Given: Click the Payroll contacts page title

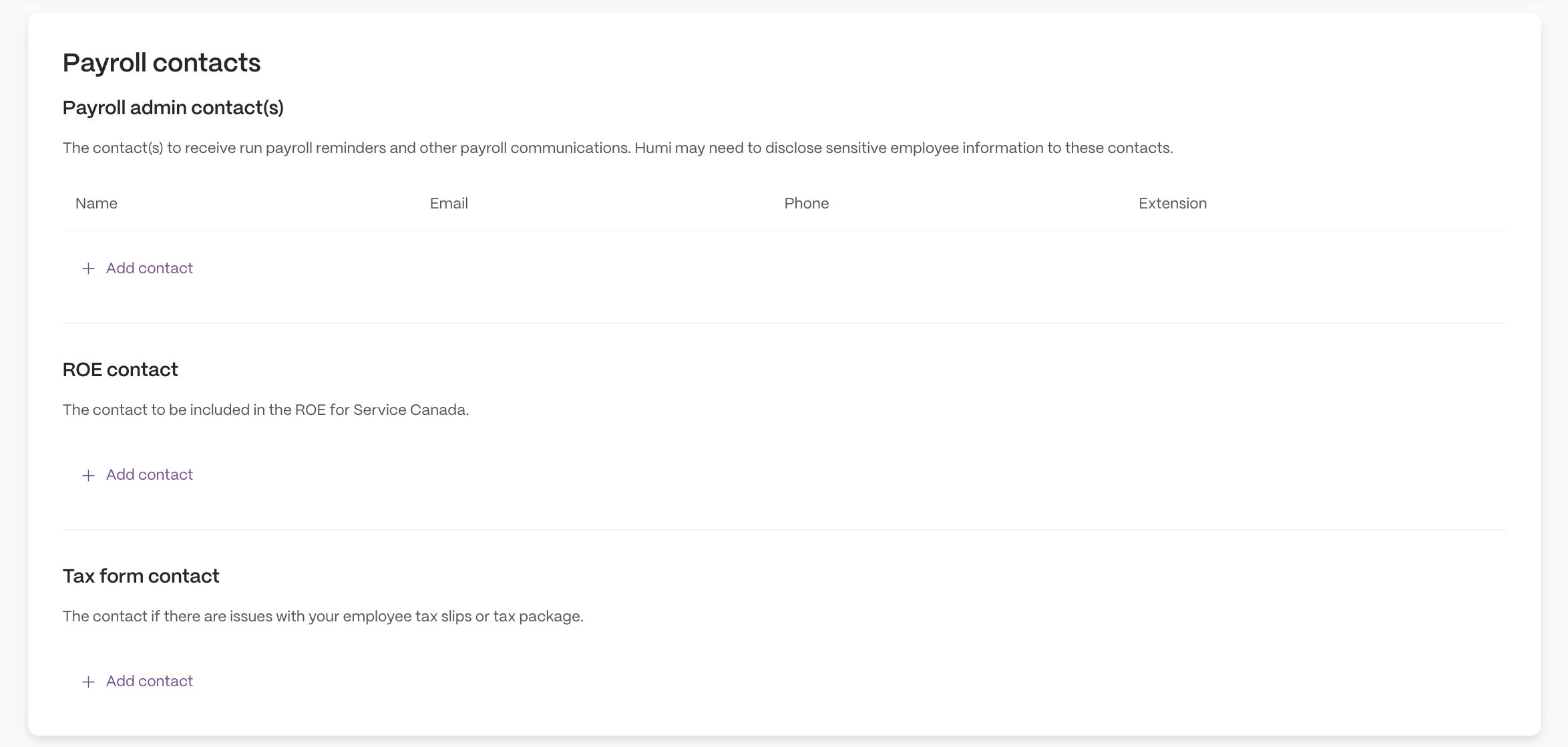Looking at the screenshot, I should click(162, 63).
